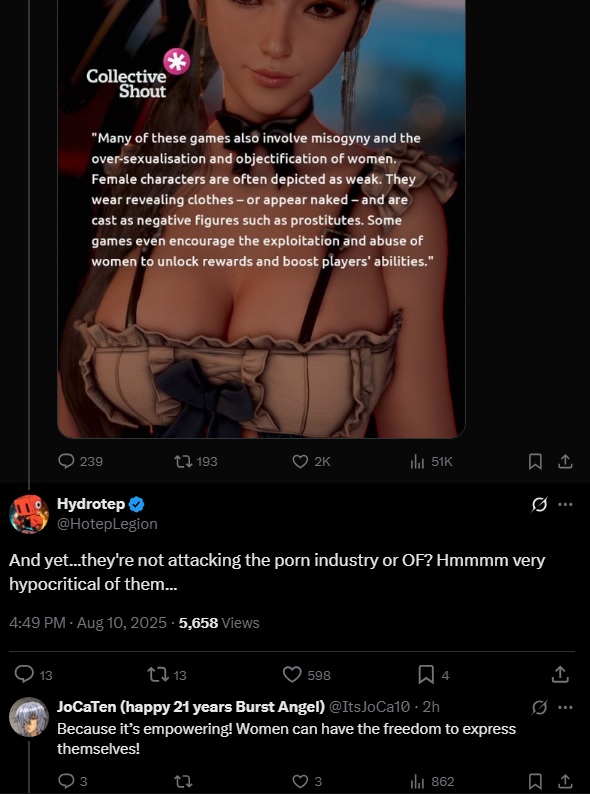
Task: Like JoCaTen's reply with 3 likes
Action: click(x=307, y=781)
